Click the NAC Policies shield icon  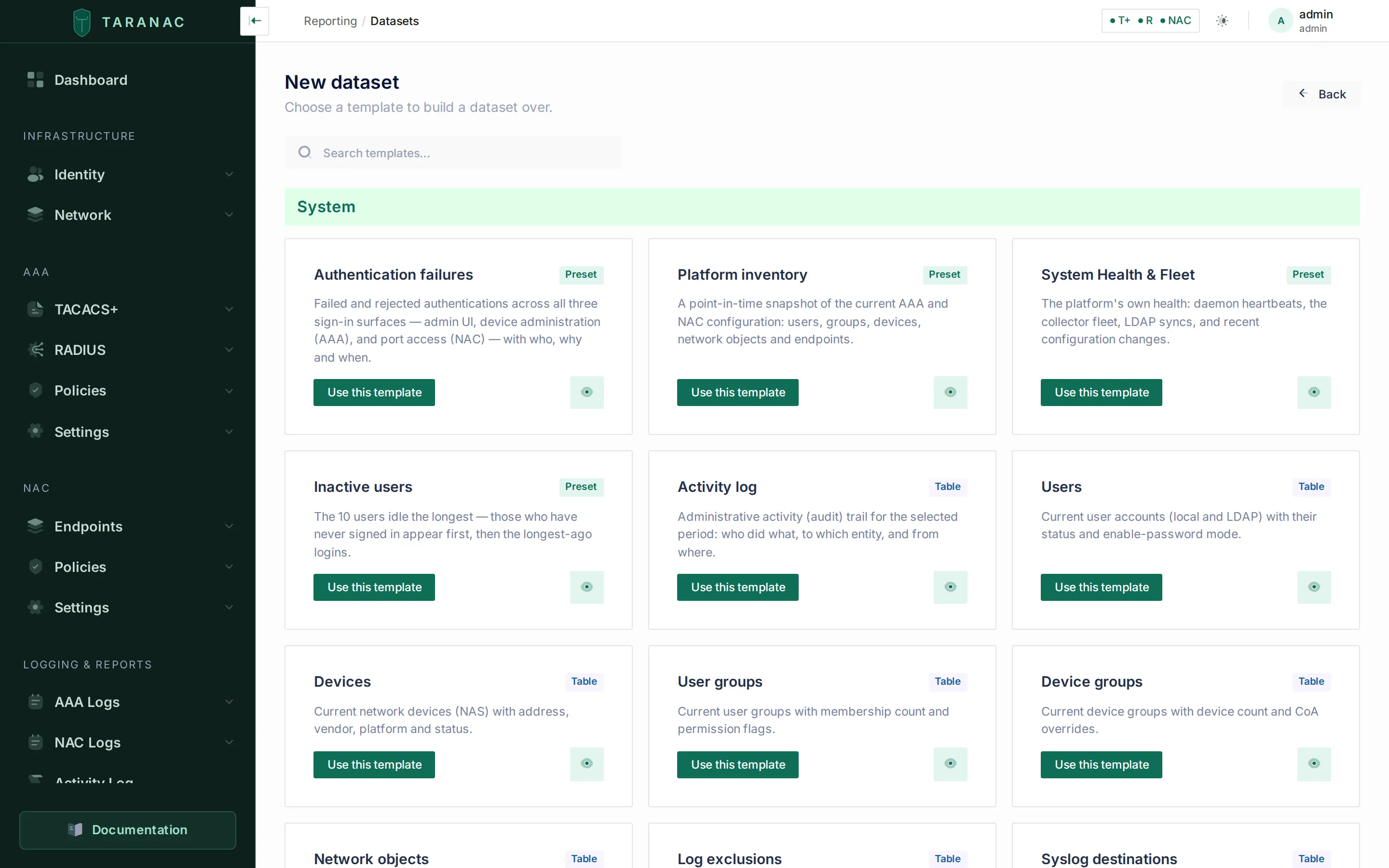coord(35,567)
